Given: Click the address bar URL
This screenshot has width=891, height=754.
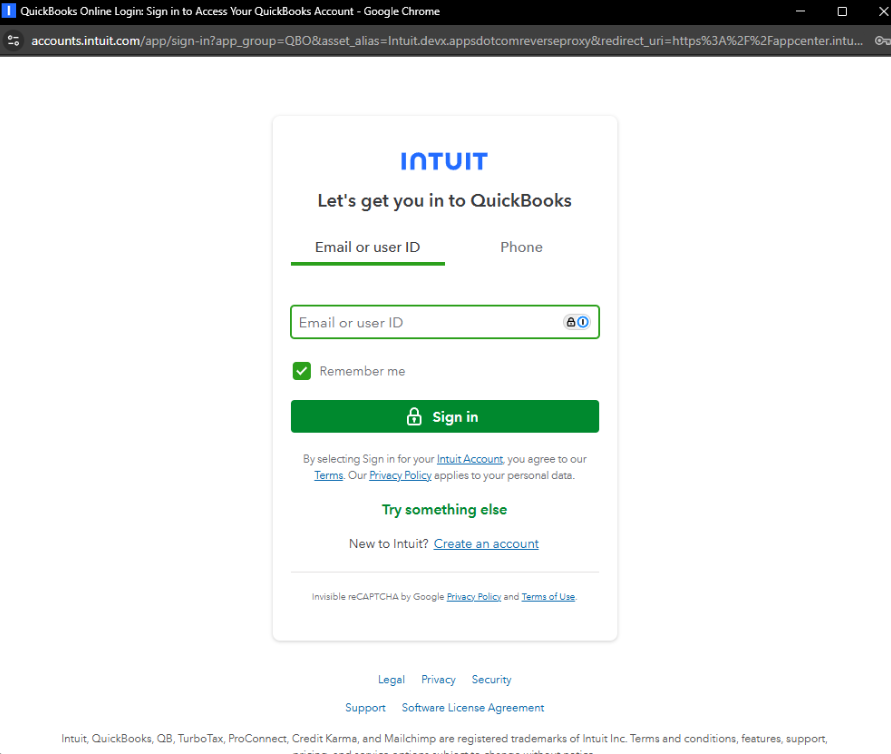Looking at the screenshot, I should click(447, 41).
